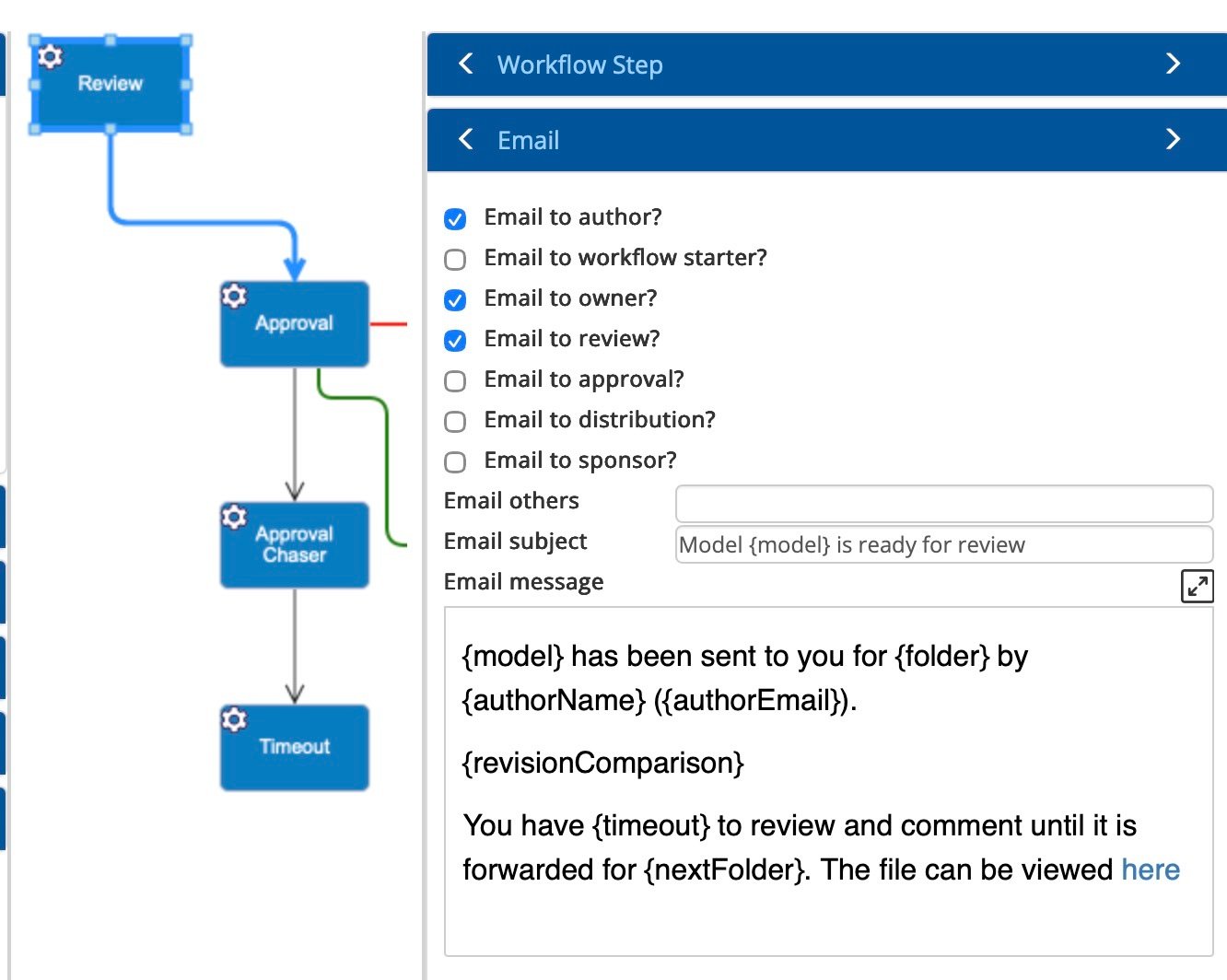Click the gear icon on Timeout node
Screen dimensions: 1227x980
pyautogui.click(x=234, y=719)
